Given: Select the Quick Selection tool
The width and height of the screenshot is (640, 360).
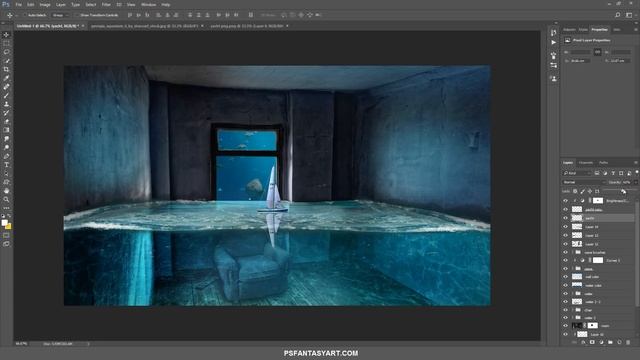Looking at the screenshot, I should tap(6, 60).
